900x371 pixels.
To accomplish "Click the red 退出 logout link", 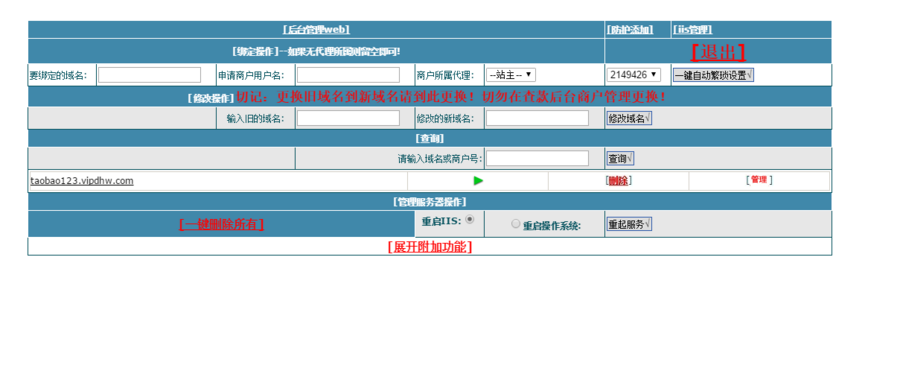I will pyautogui.click(x=718, y=52).
